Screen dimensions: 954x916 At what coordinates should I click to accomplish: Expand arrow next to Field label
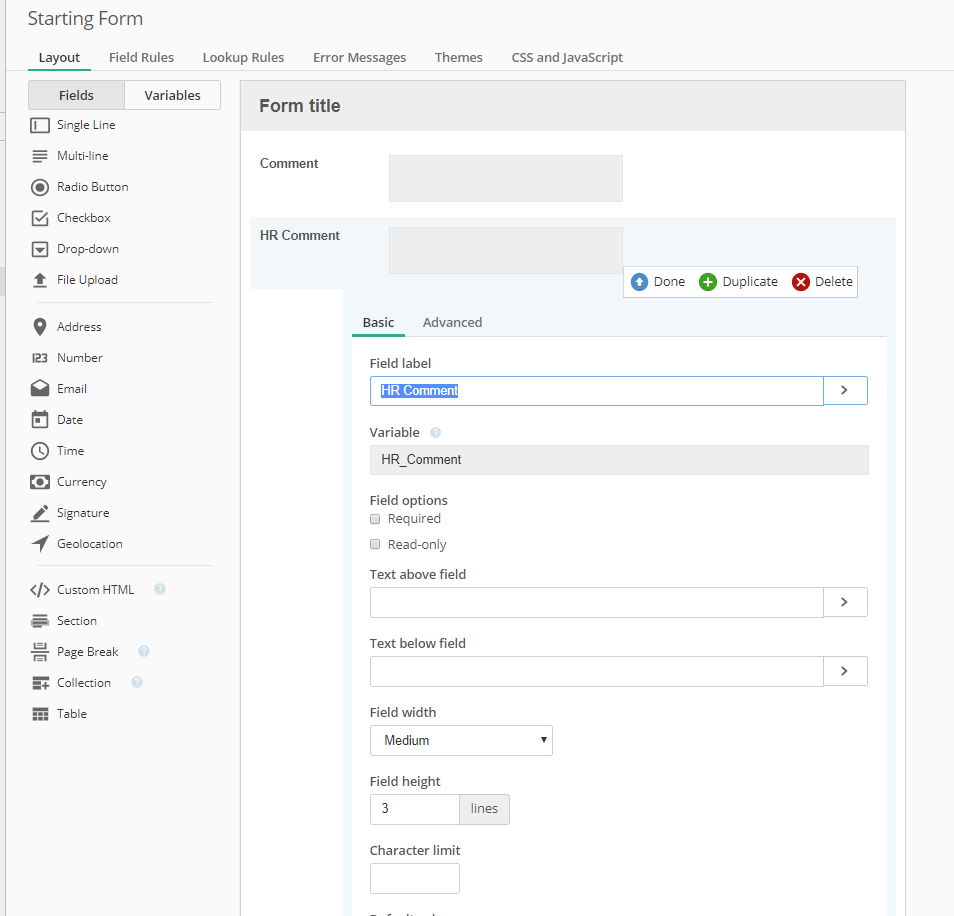click(845, 390)
